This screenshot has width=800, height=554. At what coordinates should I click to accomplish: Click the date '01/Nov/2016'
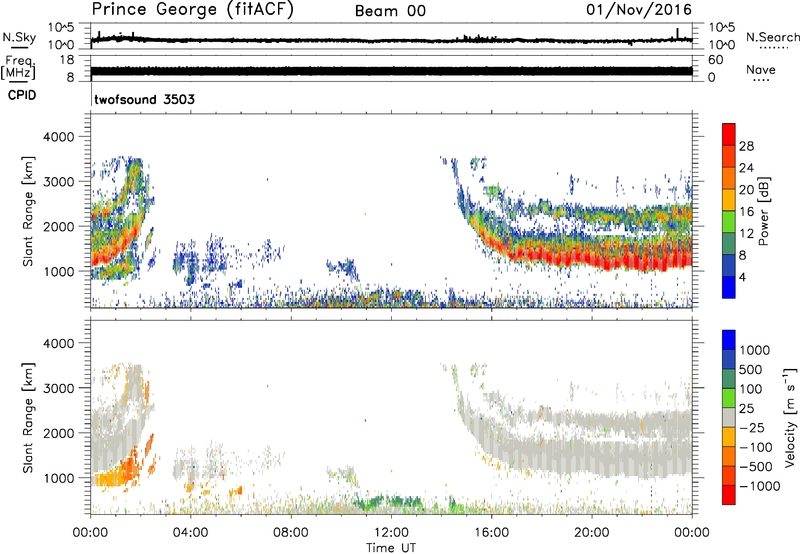639,10
